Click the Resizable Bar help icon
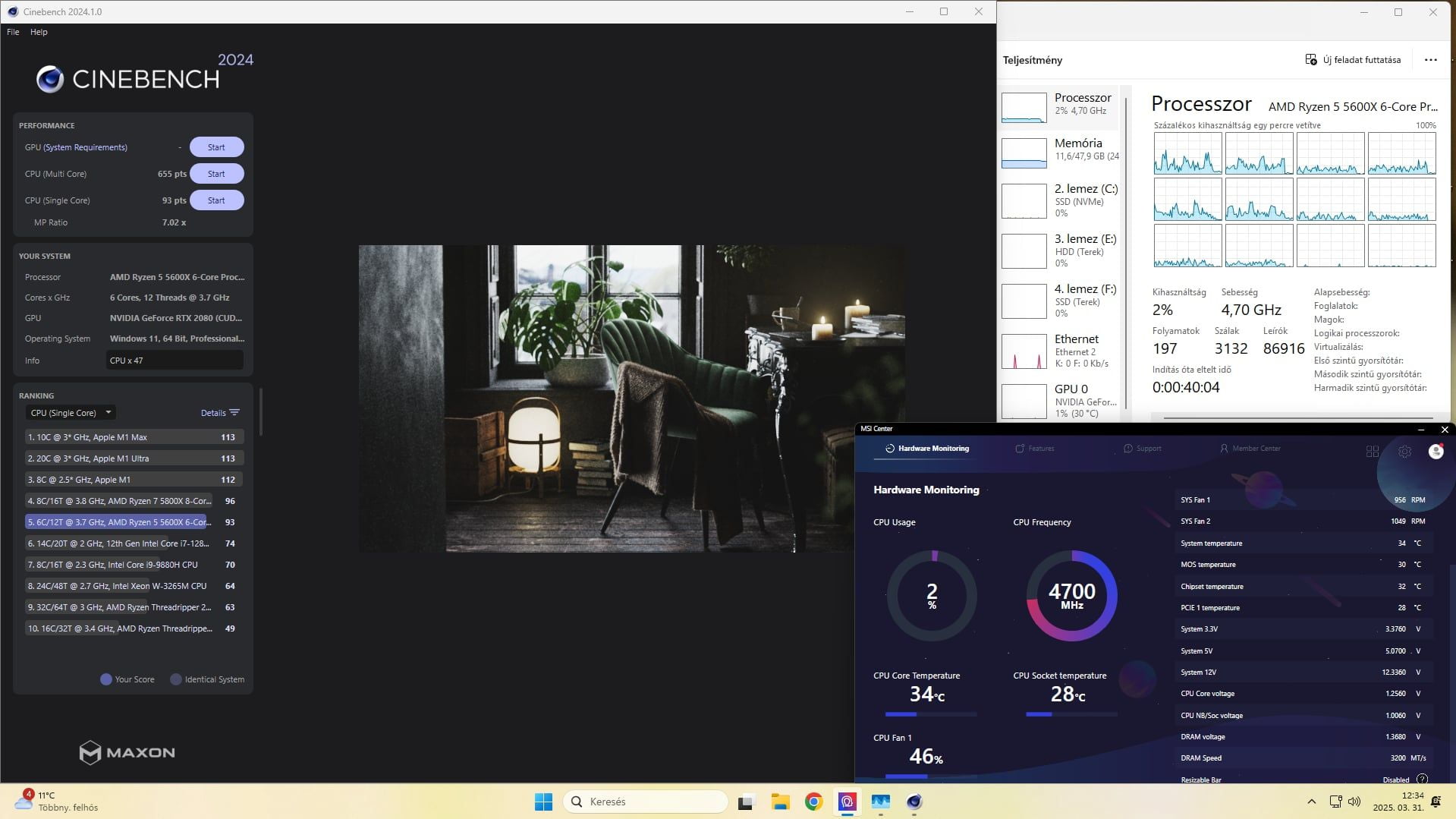 [x=1422, y=779]
